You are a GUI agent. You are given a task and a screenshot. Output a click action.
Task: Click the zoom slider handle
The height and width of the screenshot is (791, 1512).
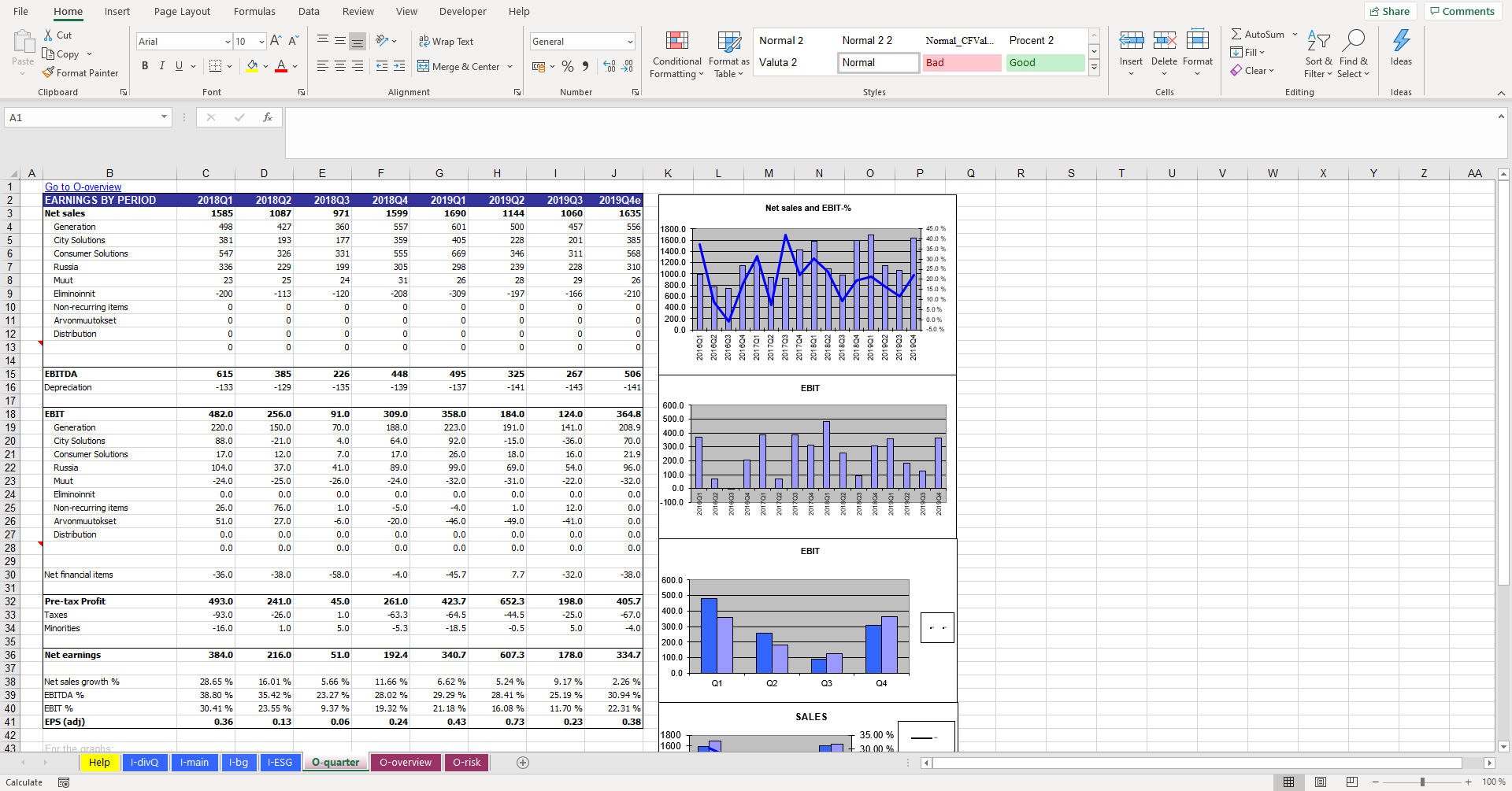coord(1422,782)
